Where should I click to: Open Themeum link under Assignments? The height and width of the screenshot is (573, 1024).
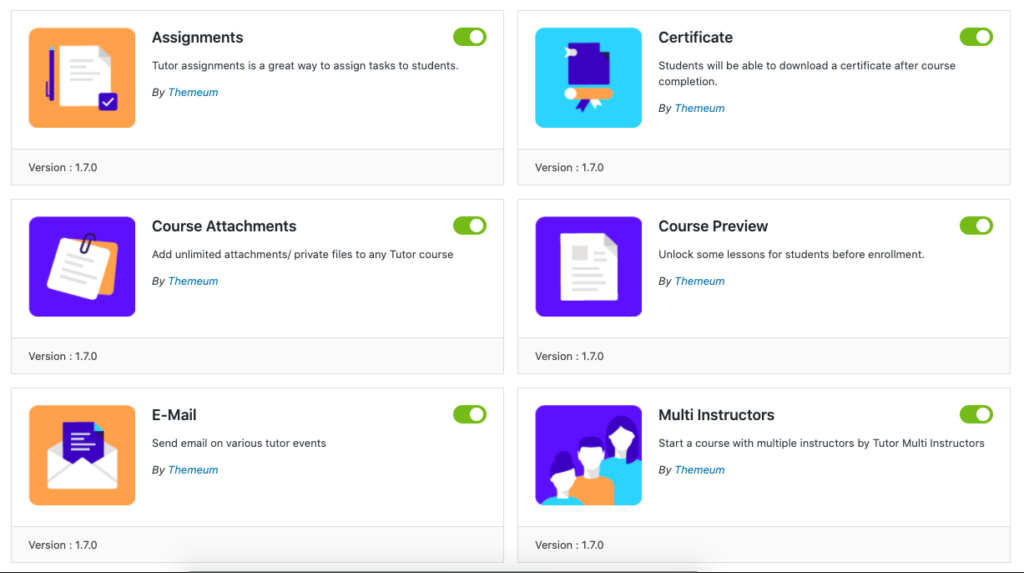pyautogui.click(x=193, y=92)
